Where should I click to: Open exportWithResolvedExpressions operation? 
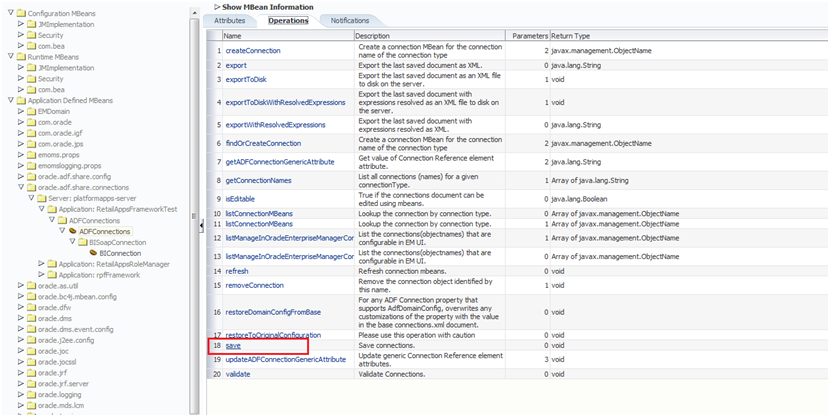pyautogui.click(x=275, y=125)
